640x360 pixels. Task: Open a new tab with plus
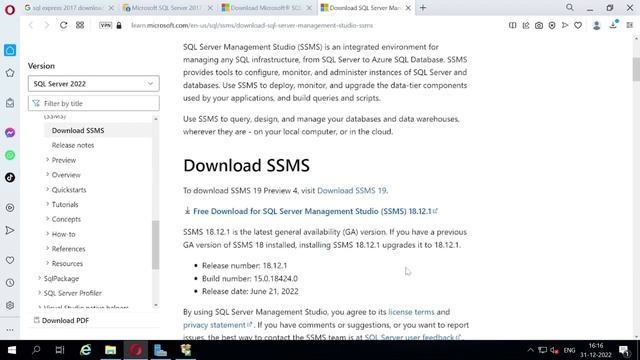[x=423, y=8]
